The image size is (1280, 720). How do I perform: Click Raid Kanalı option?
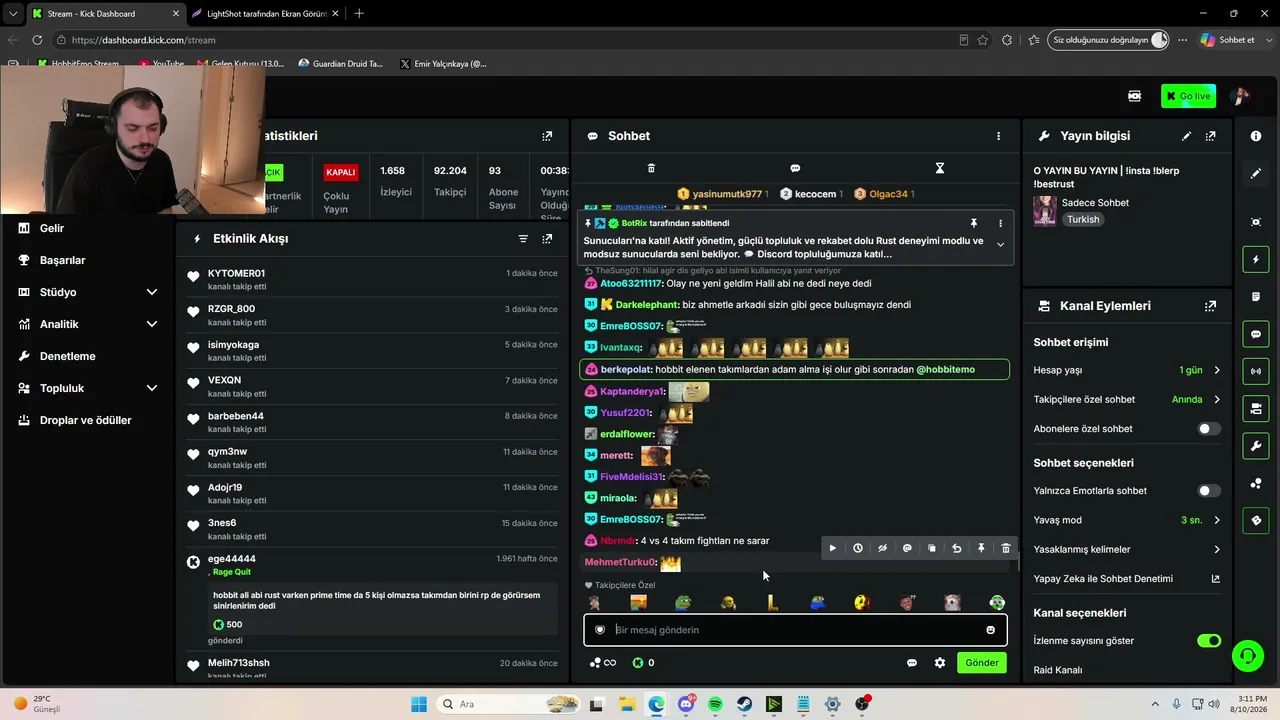(x=1058, y=670)
